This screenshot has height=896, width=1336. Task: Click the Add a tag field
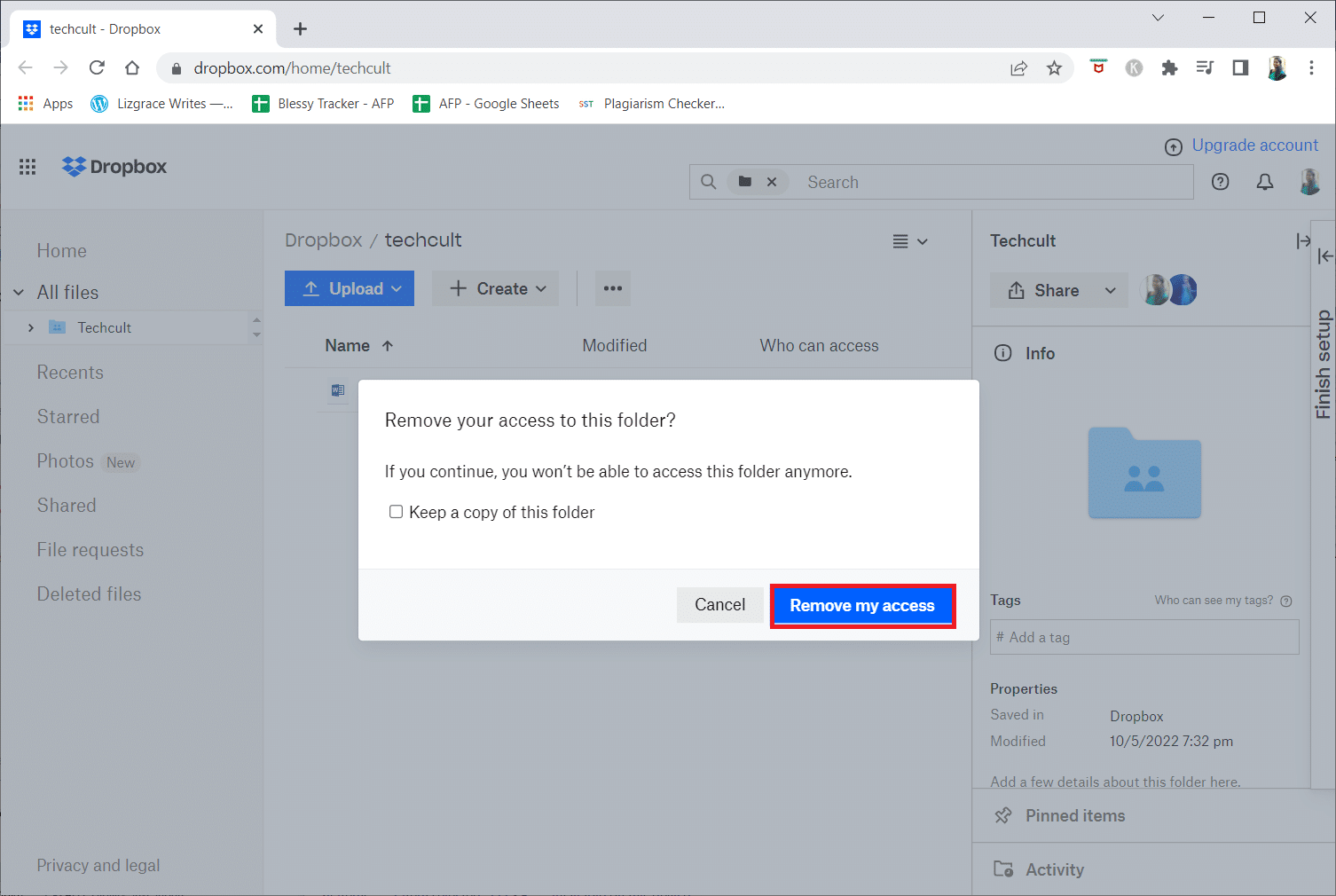click(x=1144, y=637)
